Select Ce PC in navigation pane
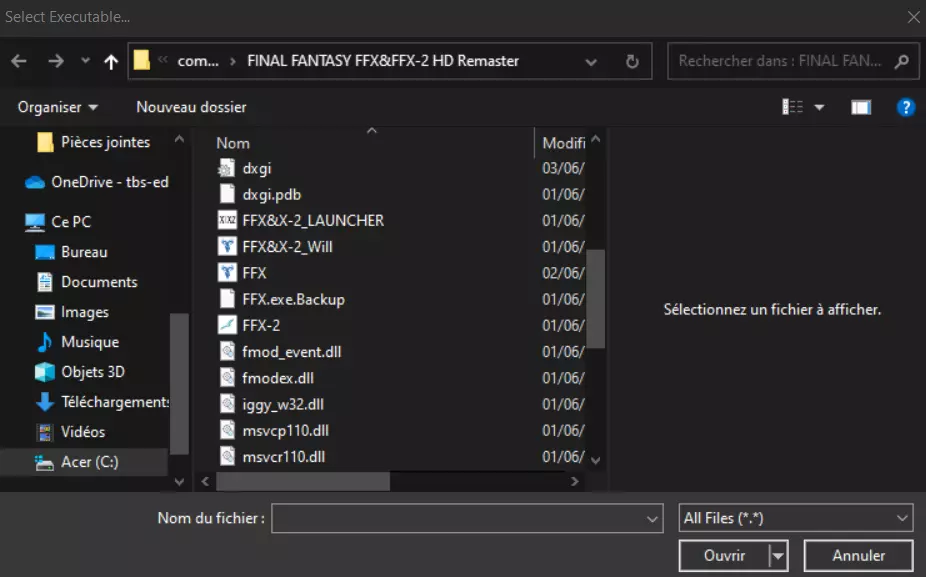 click(x=59, y=221)
